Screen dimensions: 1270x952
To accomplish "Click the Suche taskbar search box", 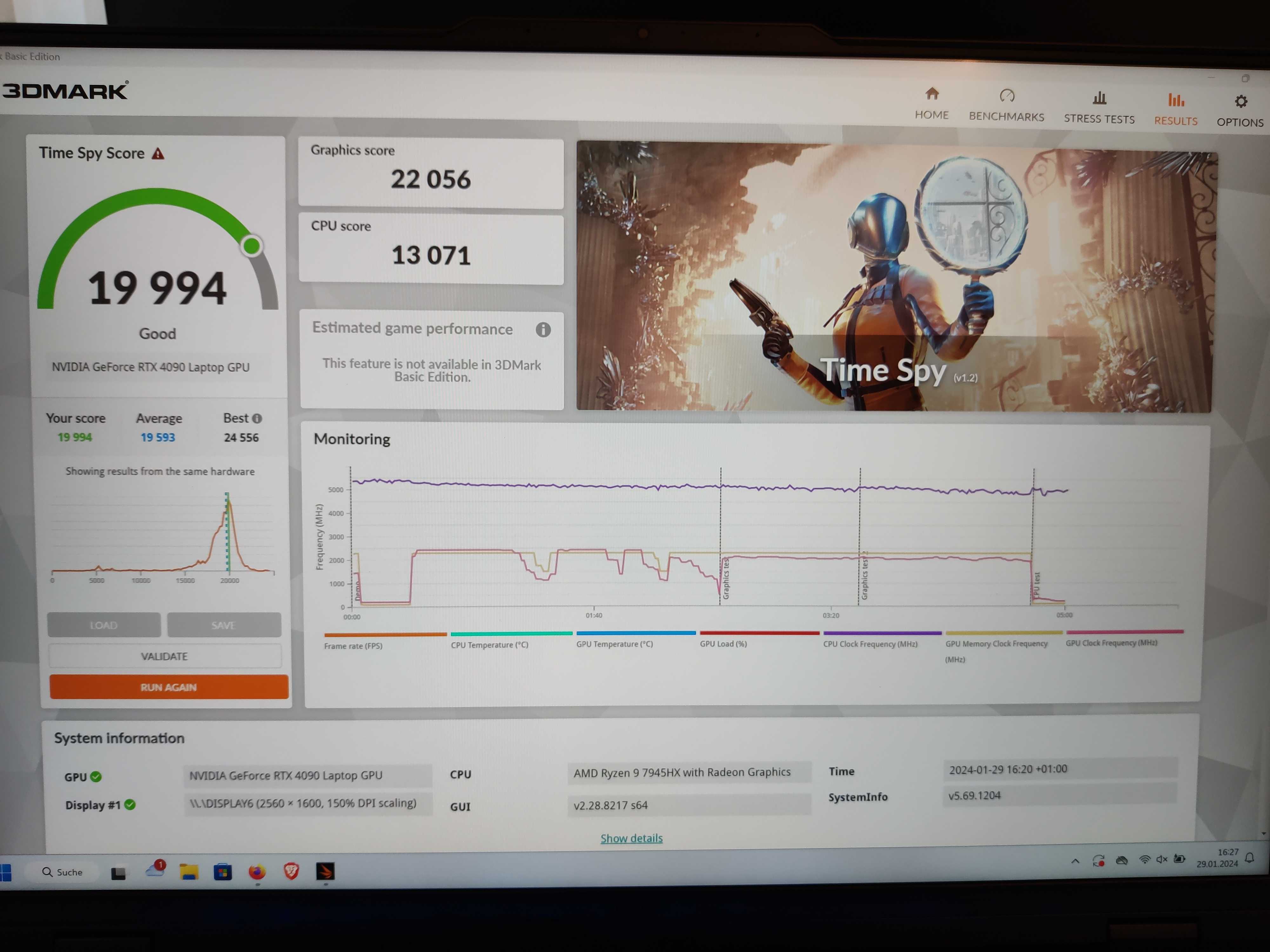I will click(63, 872).
